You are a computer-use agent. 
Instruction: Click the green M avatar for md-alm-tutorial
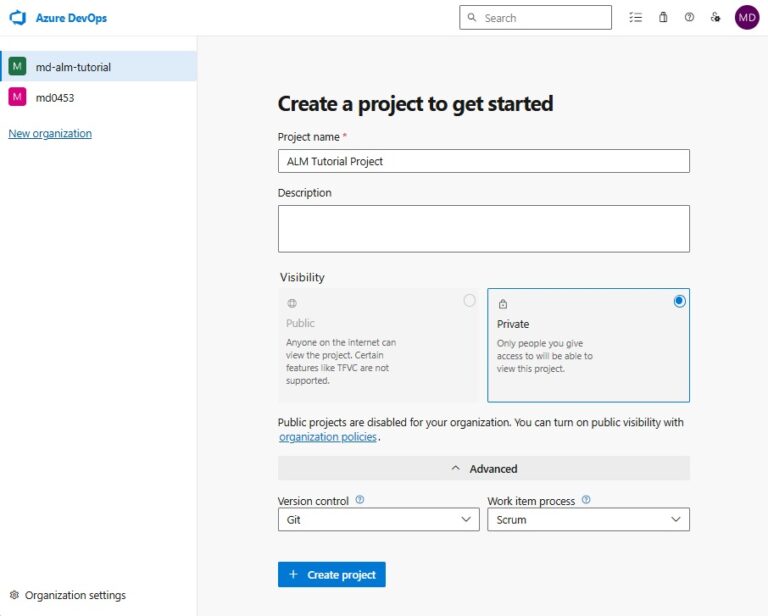click(17, 66)
